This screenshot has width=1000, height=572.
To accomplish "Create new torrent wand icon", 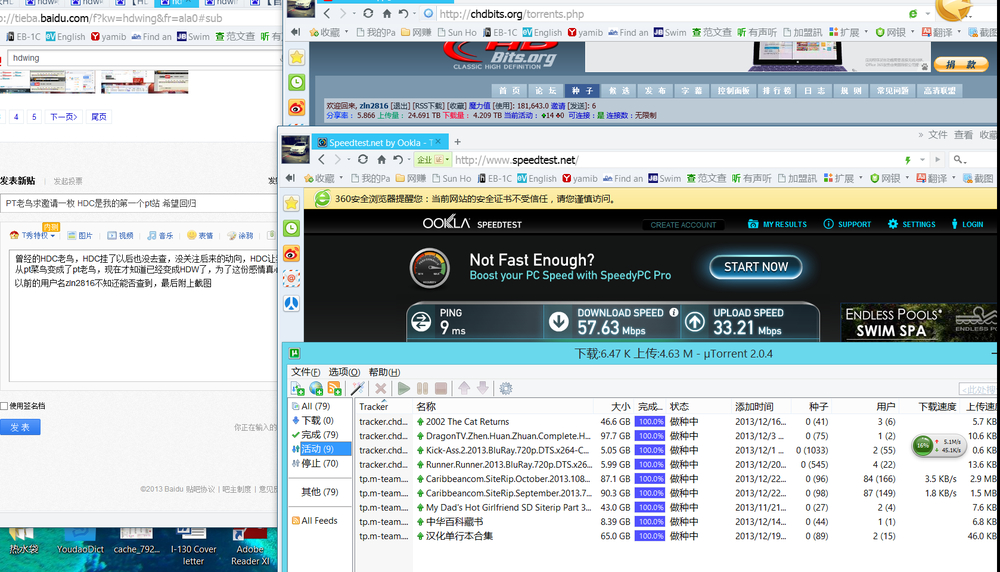I will point(358,388).
